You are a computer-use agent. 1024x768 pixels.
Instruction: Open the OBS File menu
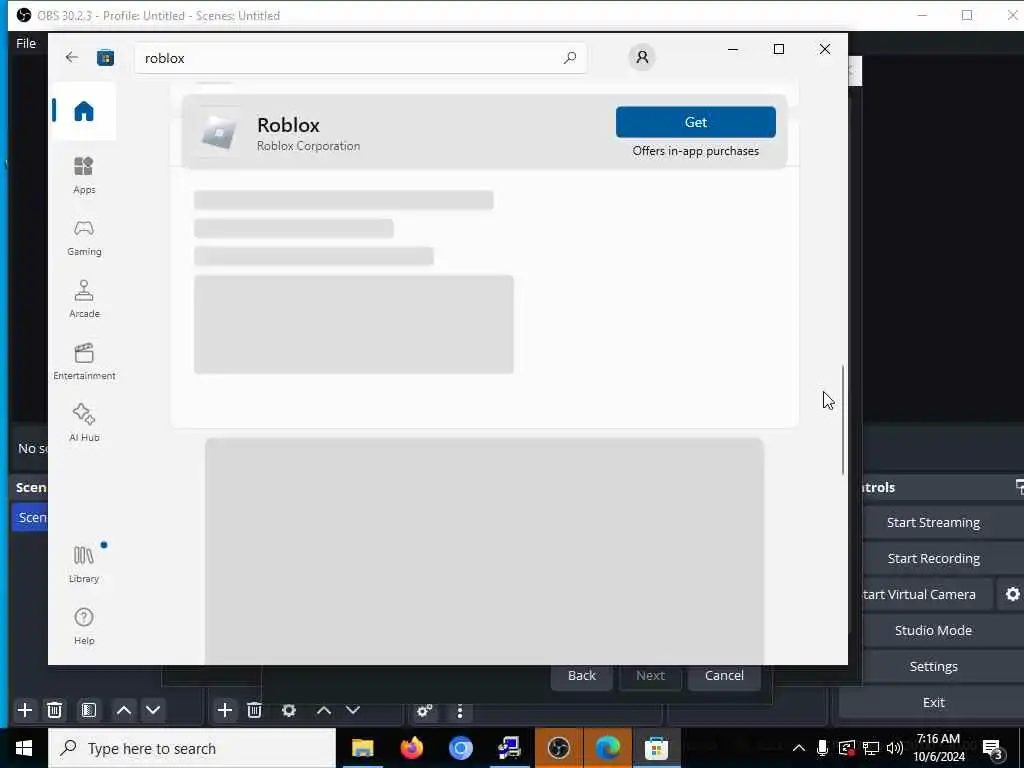tap(26, 43)
